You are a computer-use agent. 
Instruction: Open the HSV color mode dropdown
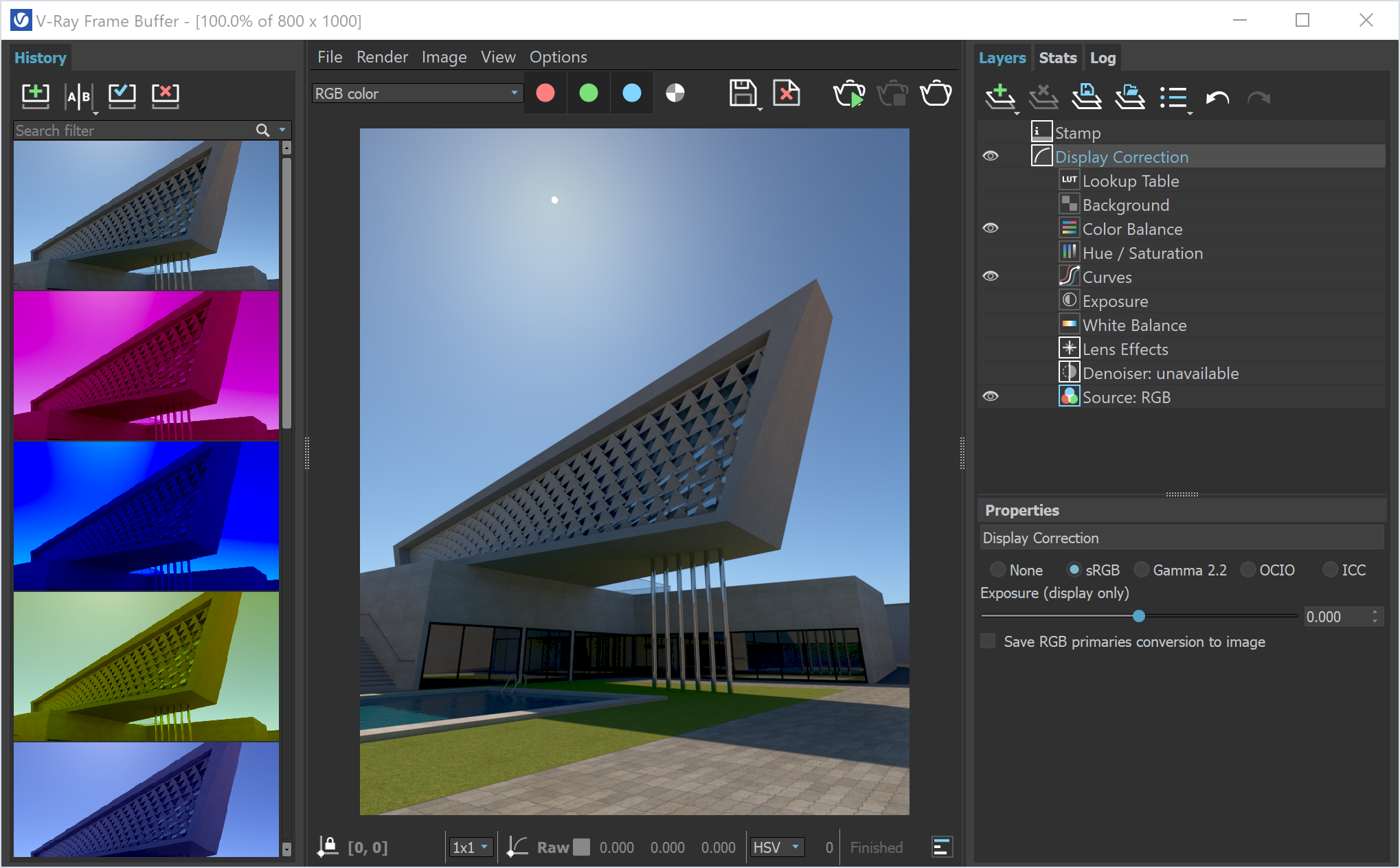(776, 847)
